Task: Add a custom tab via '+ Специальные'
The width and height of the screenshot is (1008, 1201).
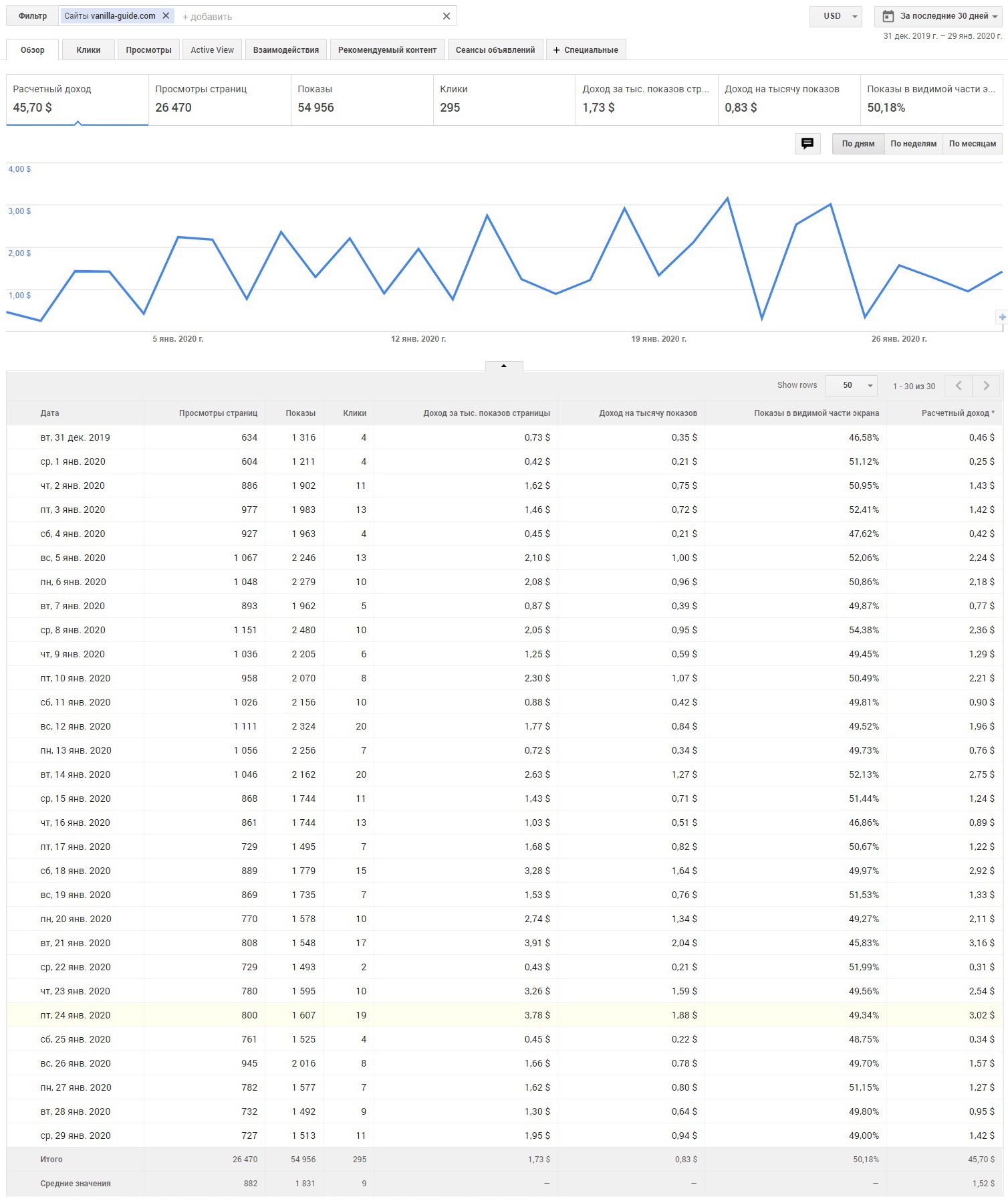Action: (x=586, y=50)
